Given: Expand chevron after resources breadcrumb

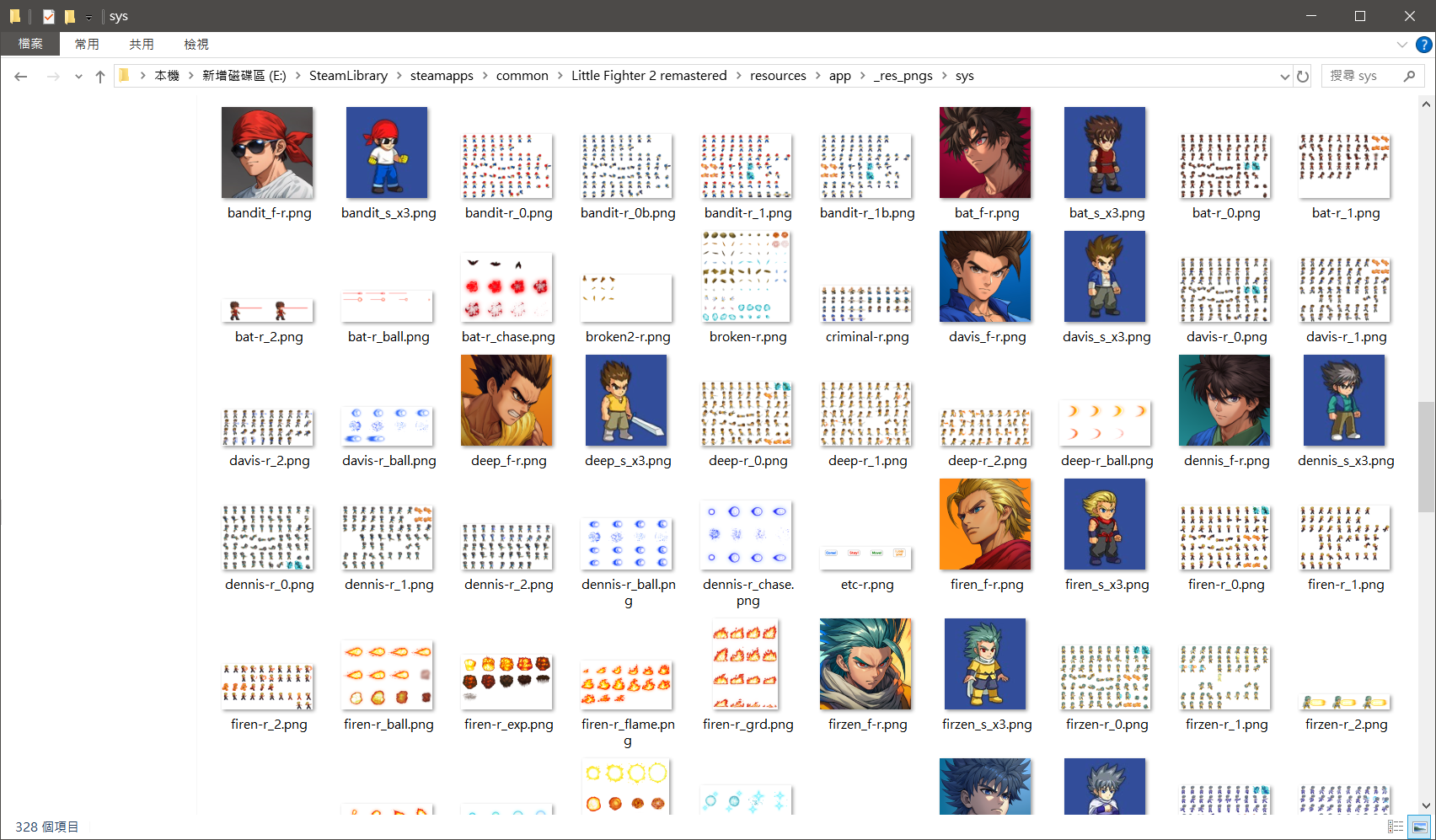Looking at the screenshot, I should pos(817,76).
